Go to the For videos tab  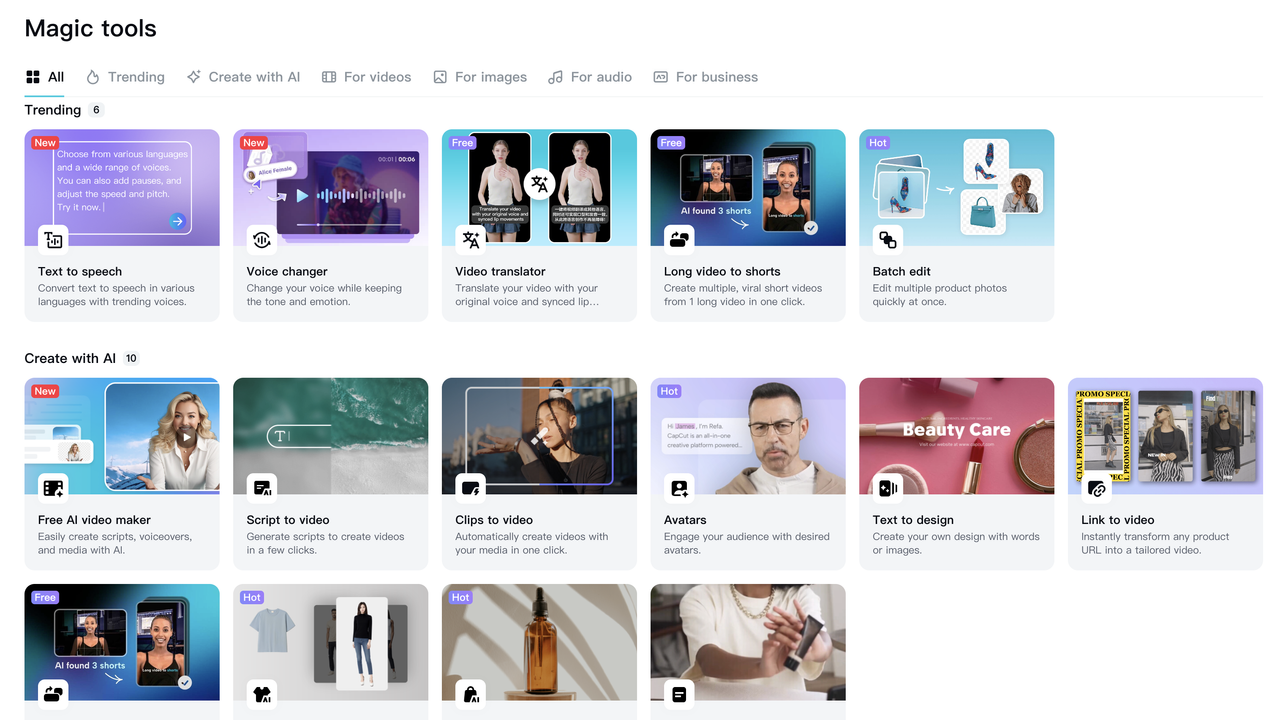(x=366, y=77)
